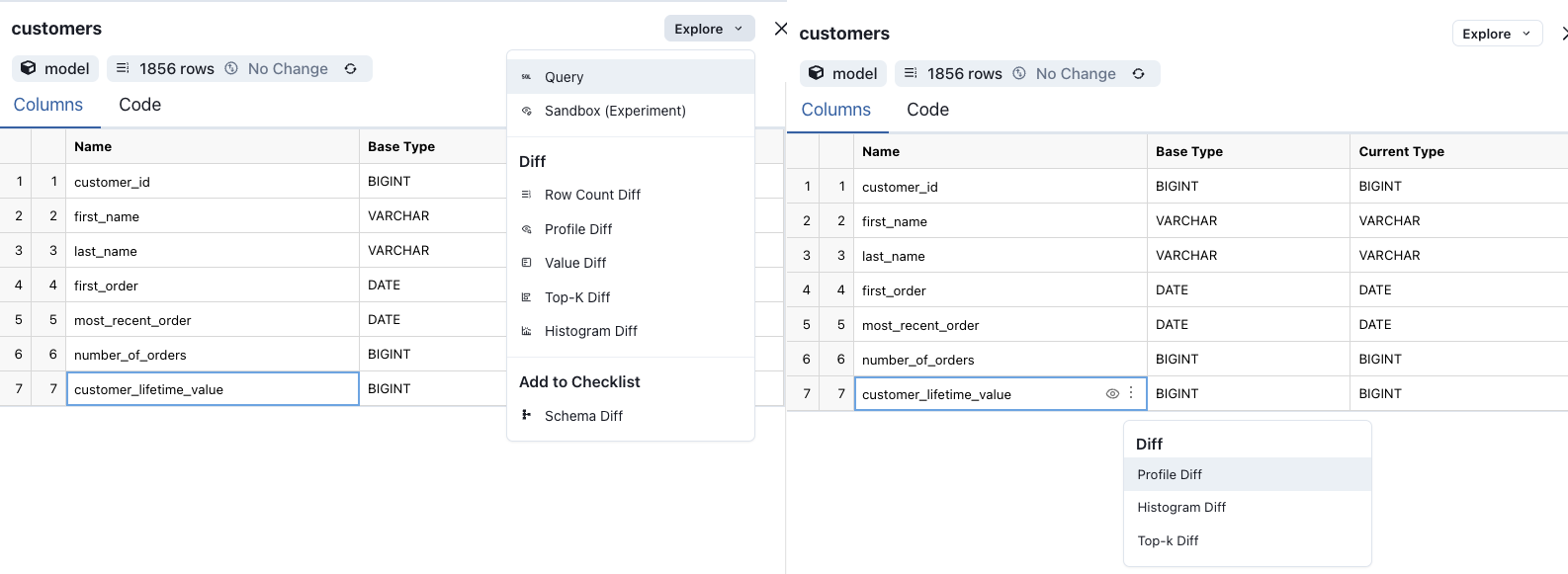Switch to Code tab in left panel
The width and height of the screenshot is (1568, 574).
[x=139, y=105]
